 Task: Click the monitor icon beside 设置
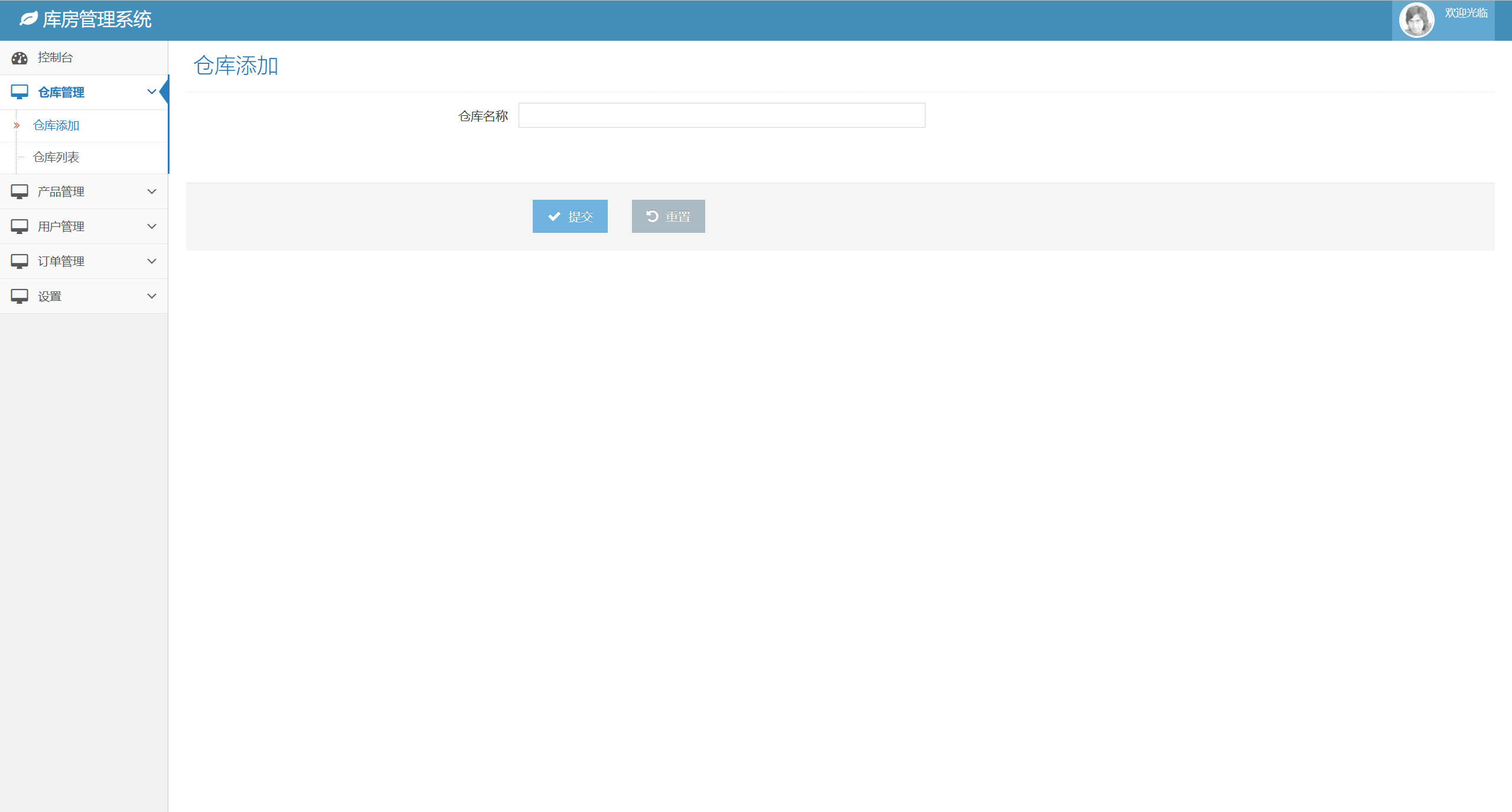click(19, 296)
